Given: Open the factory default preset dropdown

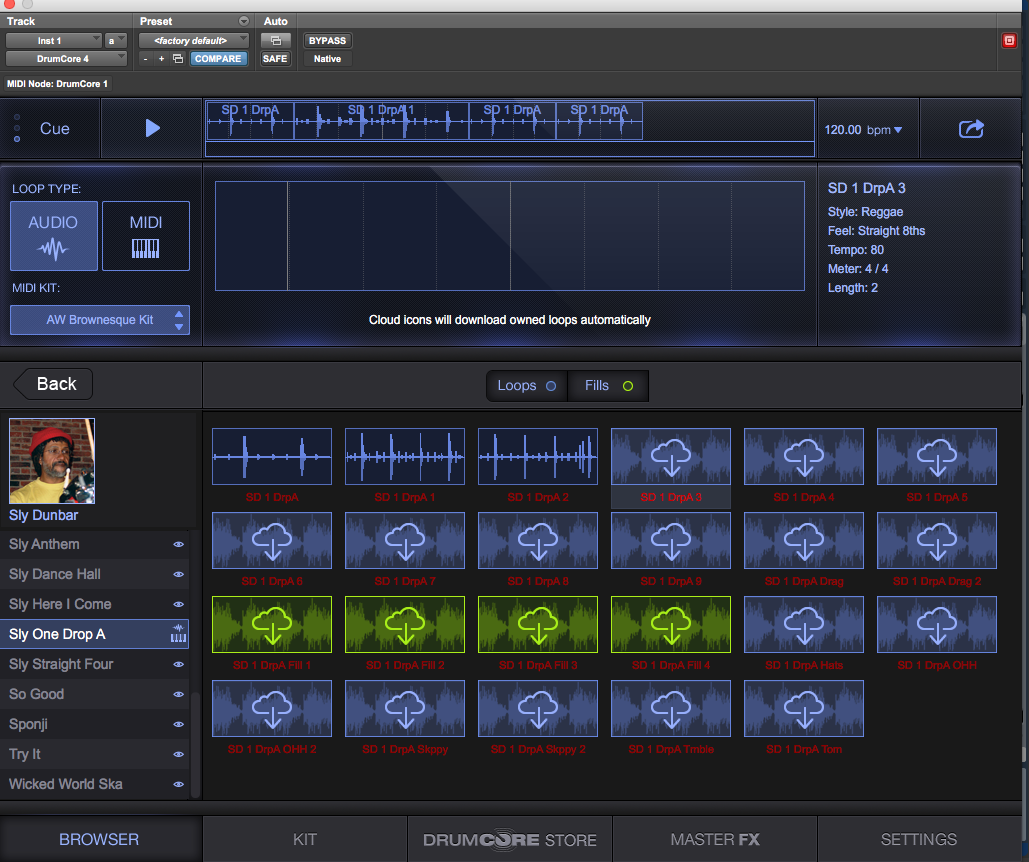Looking at the screenshot, I should (x=193, y=40).
